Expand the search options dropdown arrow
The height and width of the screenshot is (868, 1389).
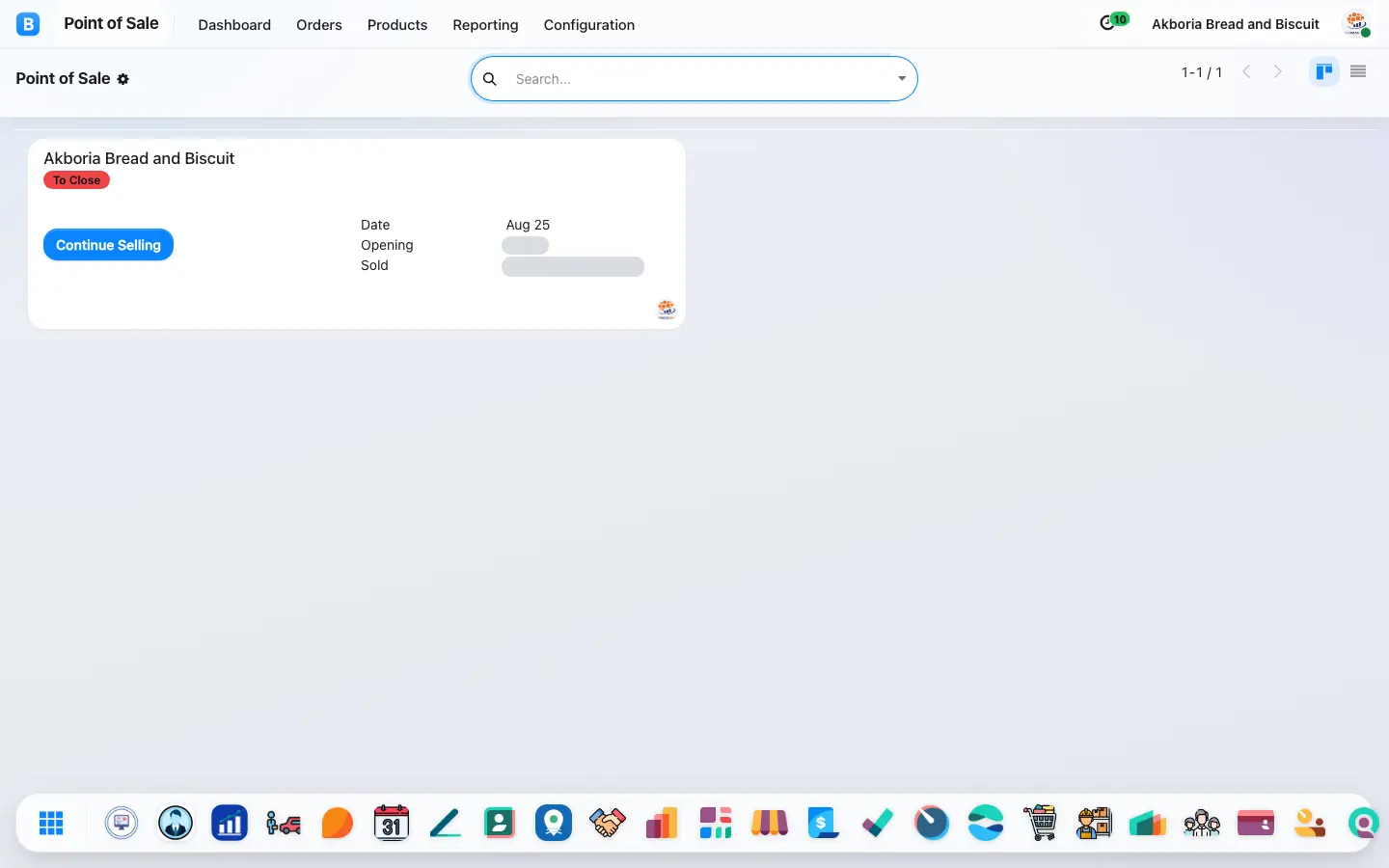(x=902, y=79)
